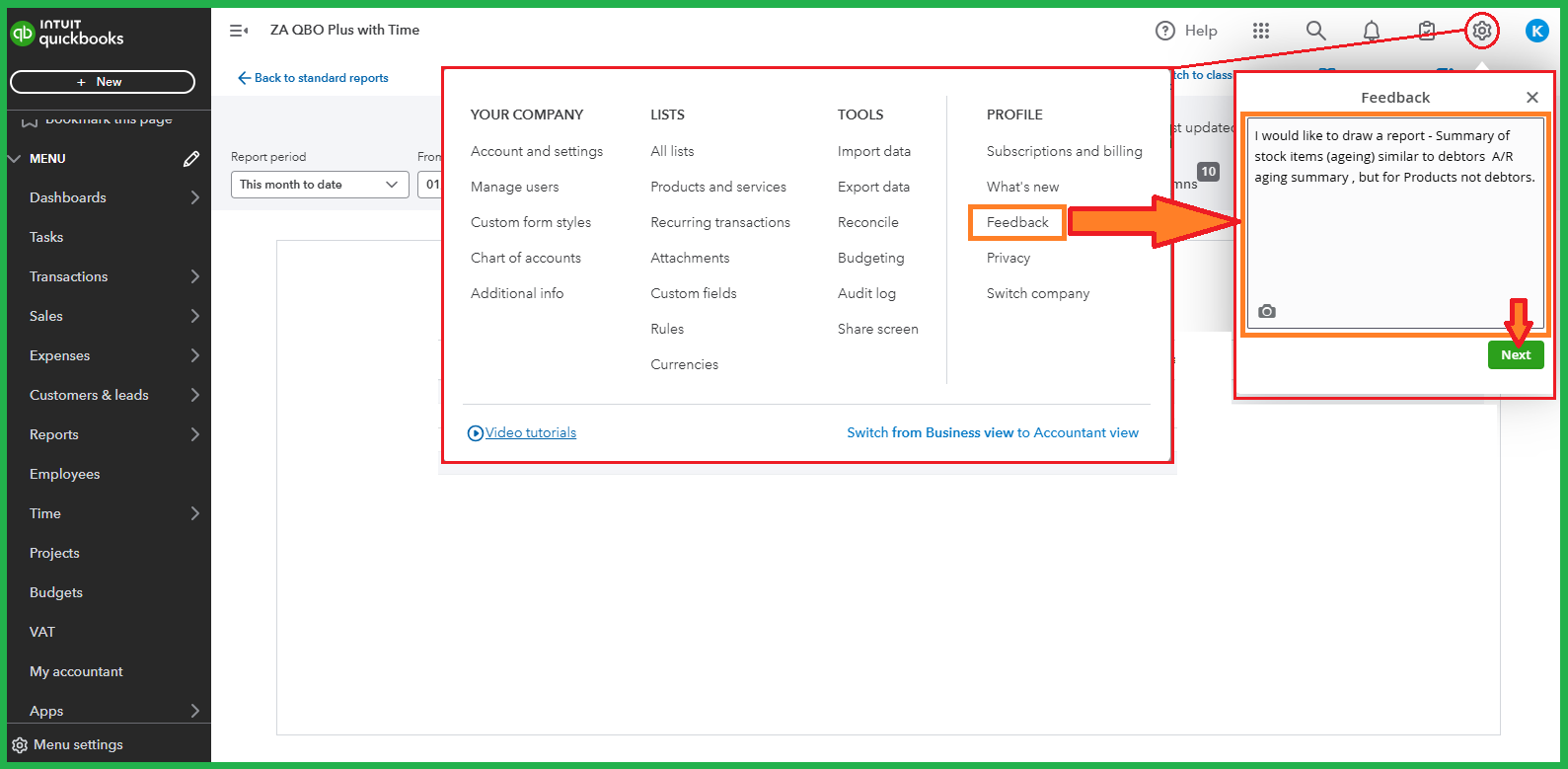The width and height of the screenshot is (1568, 769).
Task: Open Recurring transactions
Action: (x=720, y=222)
